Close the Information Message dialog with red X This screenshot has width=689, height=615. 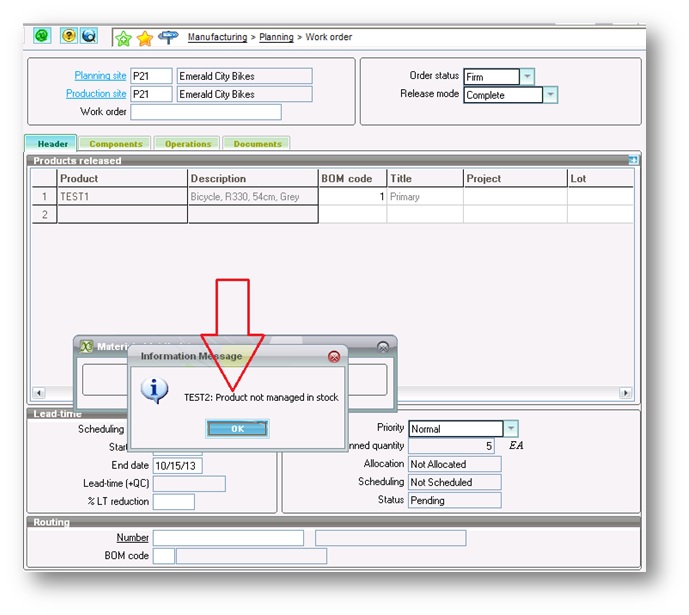click(334, 356)
